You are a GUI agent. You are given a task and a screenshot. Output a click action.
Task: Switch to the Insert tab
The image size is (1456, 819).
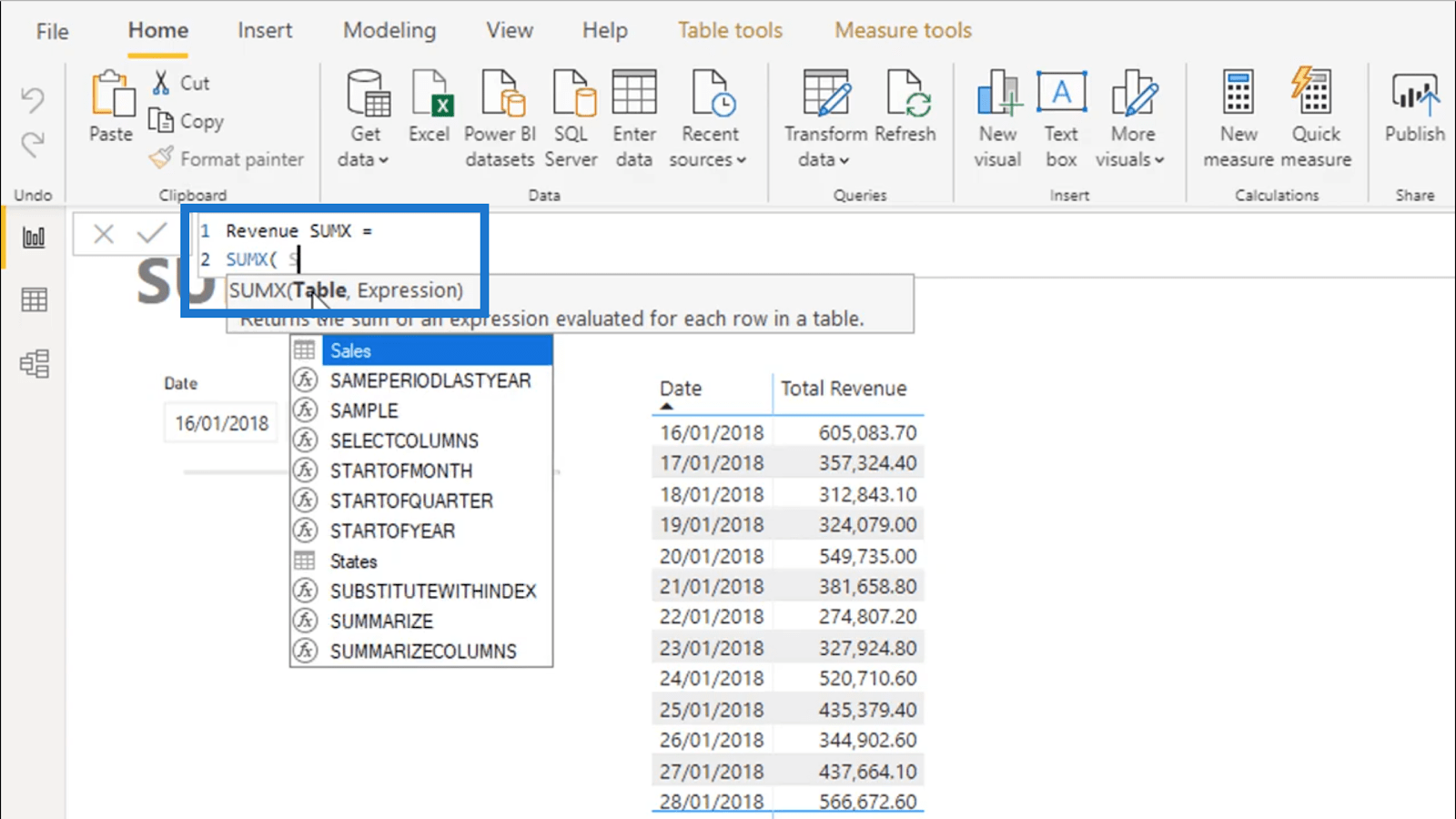265,30
